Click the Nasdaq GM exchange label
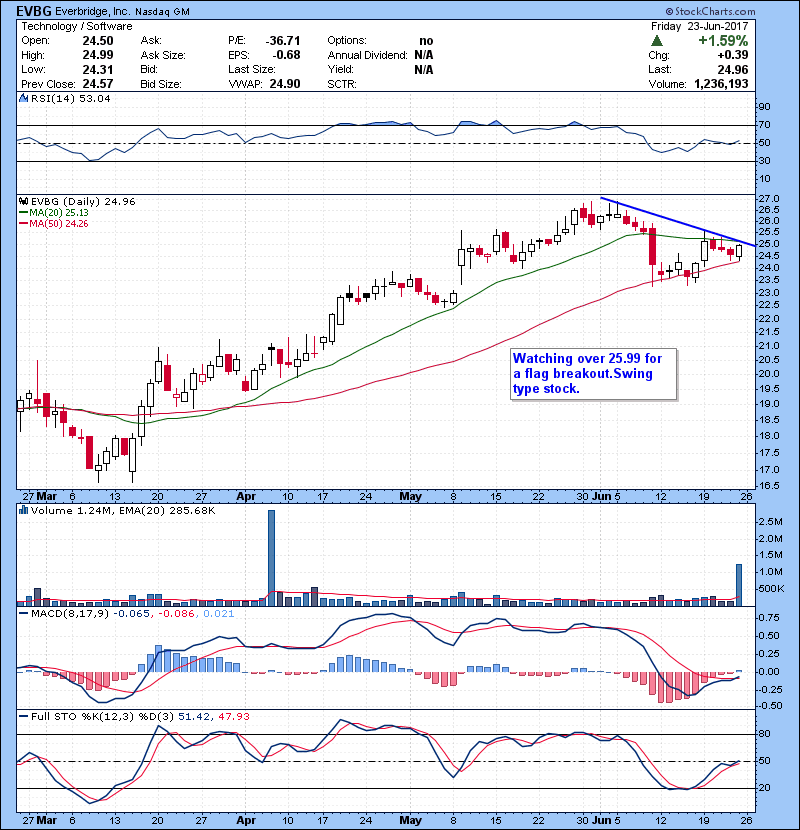Image resolution: width=800 pixels, height=830 pixels. click(163, 12)
